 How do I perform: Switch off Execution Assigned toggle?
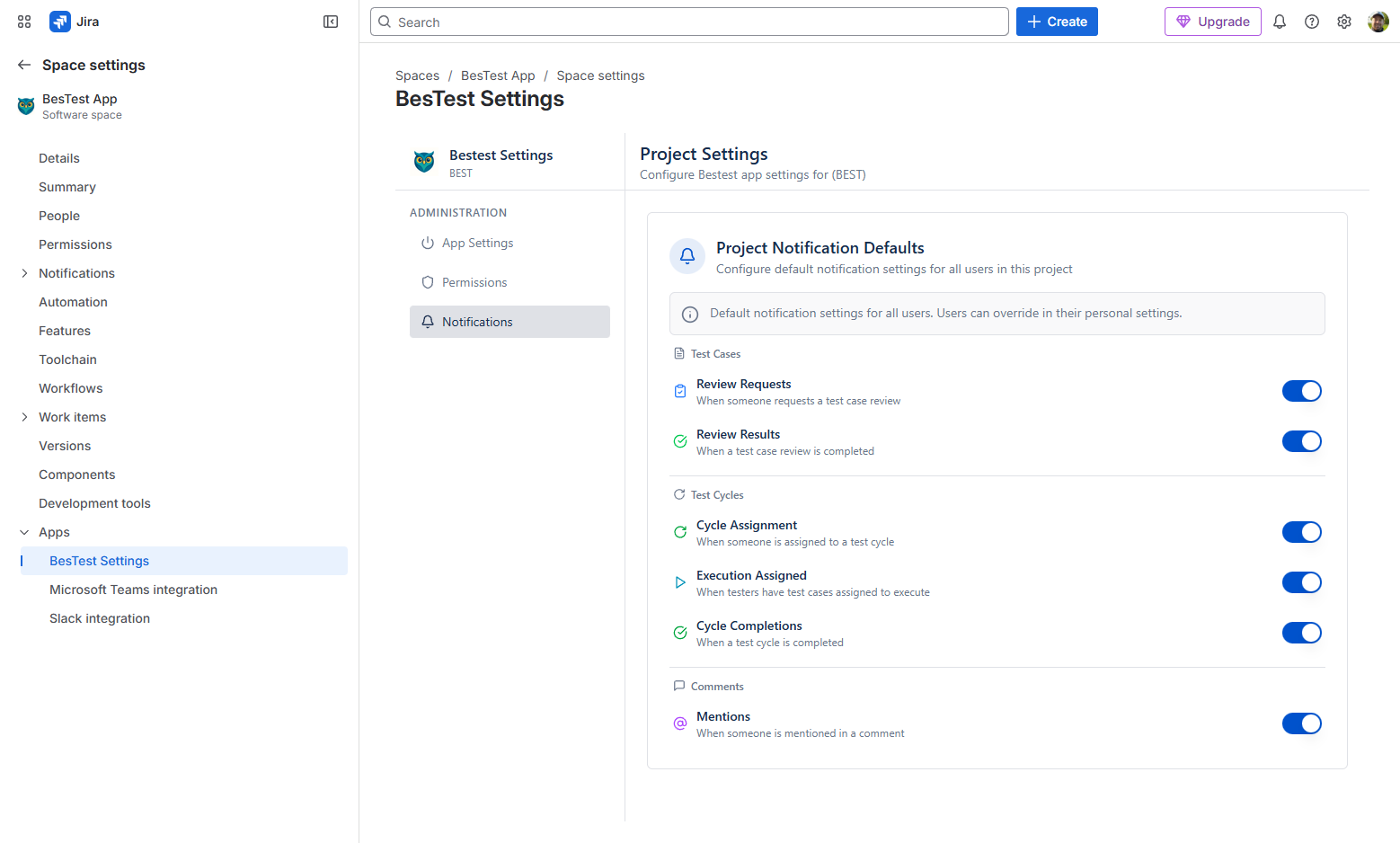(1302, 582)
